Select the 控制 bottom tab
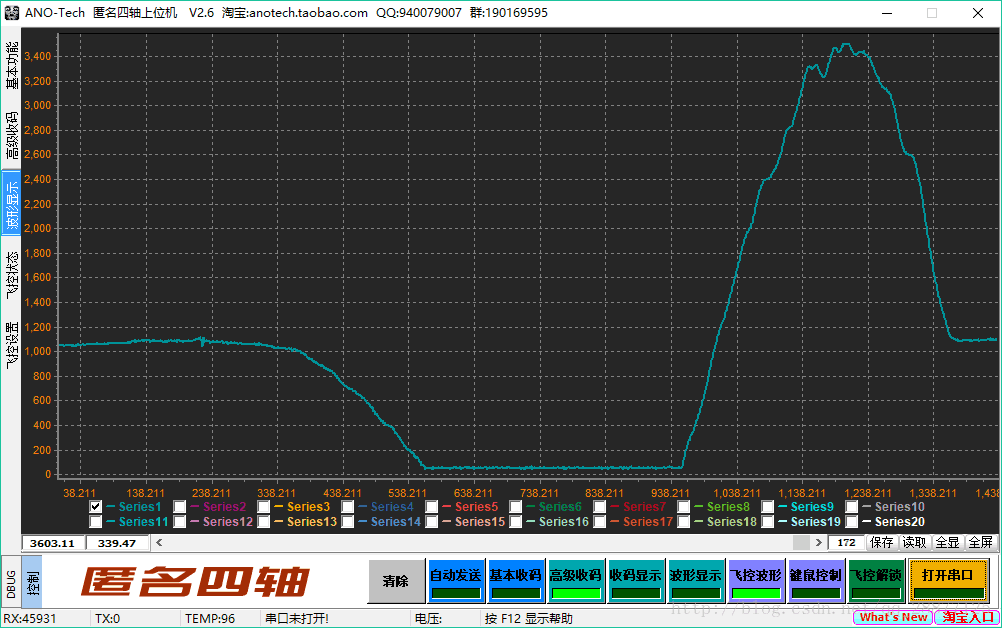The height and width of the screenshot is (628, 1002). (x=32, y=583)
